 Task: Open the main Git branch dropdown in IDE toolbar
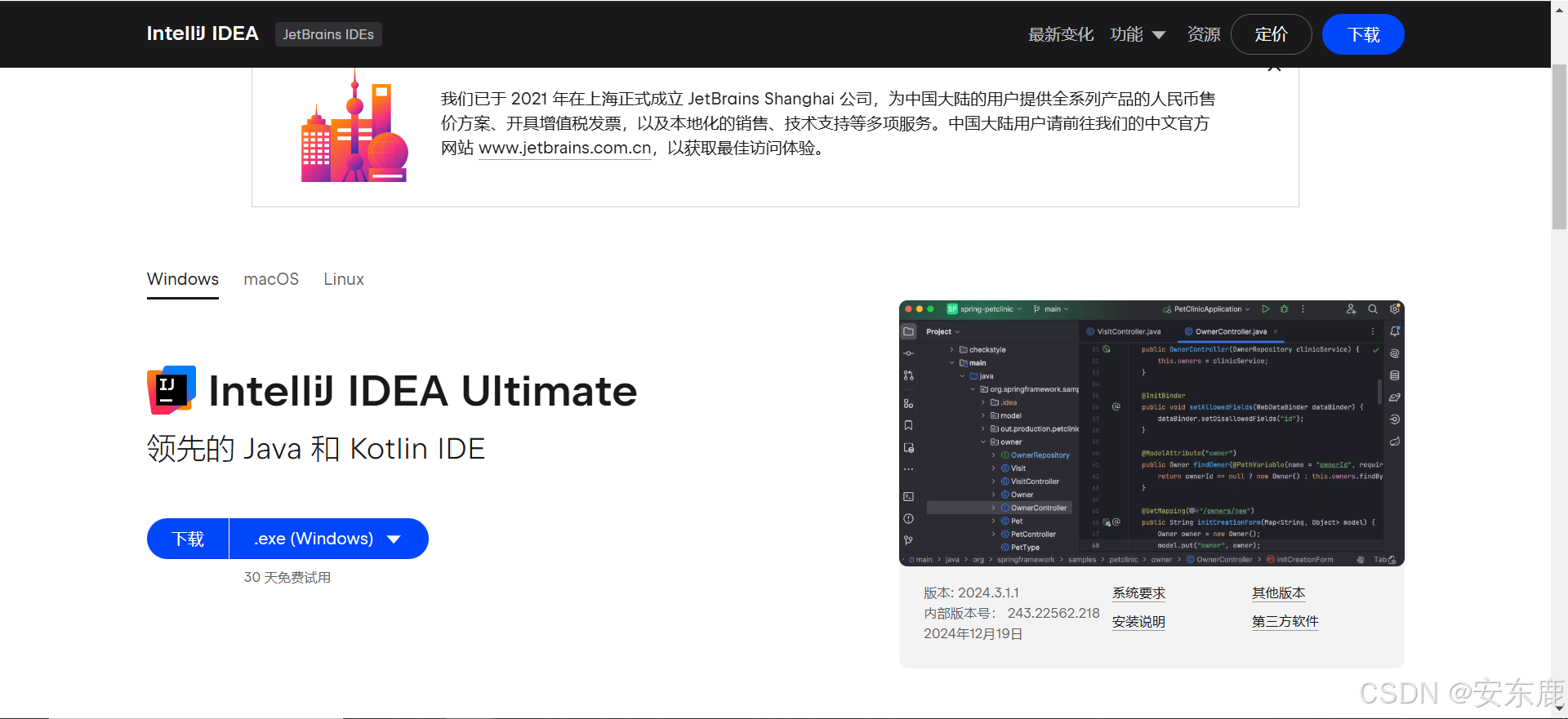(x=1051, y=309)
